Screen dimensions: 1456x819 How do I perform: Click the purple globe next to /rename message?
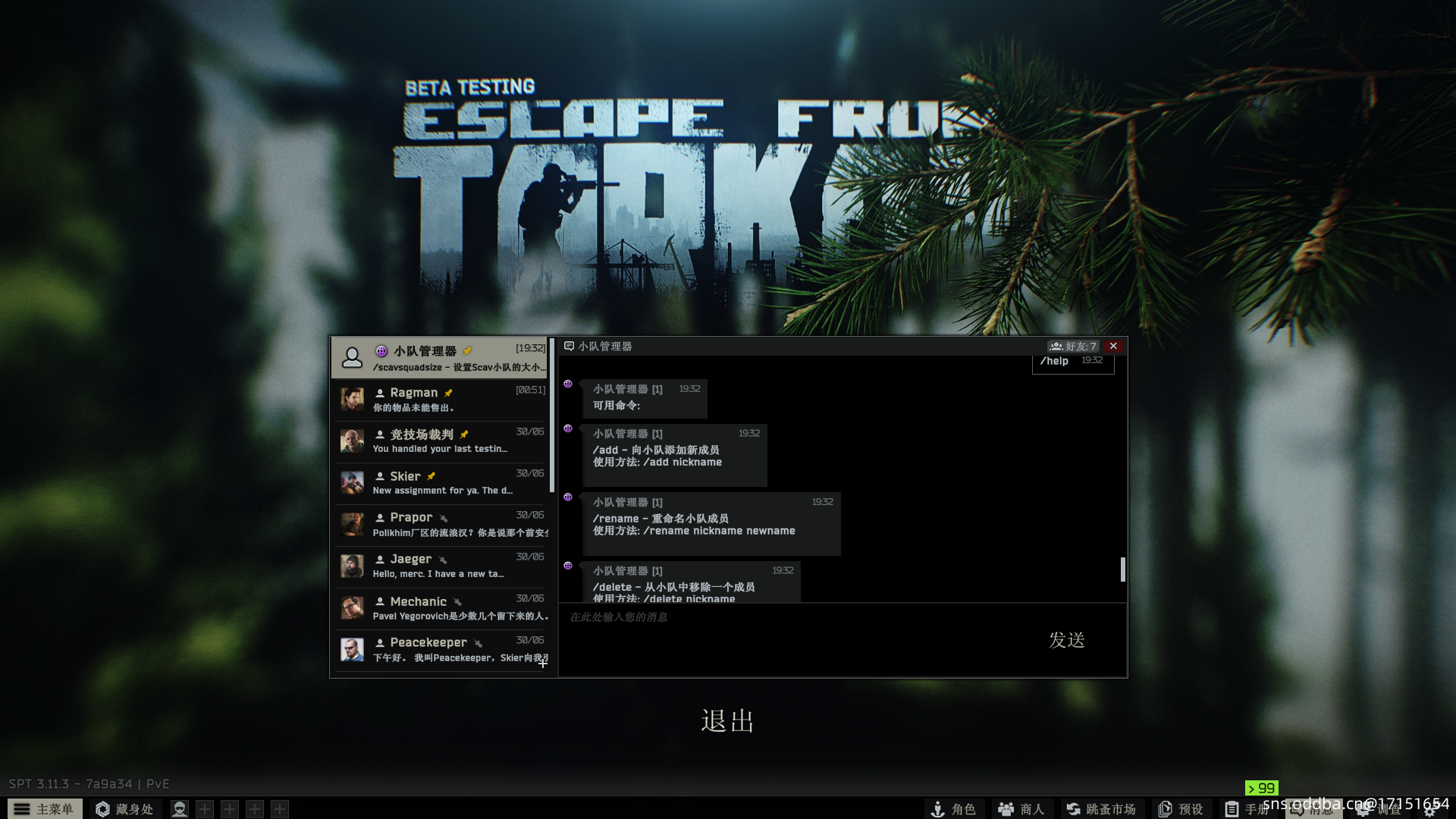[x=568, y=497]
